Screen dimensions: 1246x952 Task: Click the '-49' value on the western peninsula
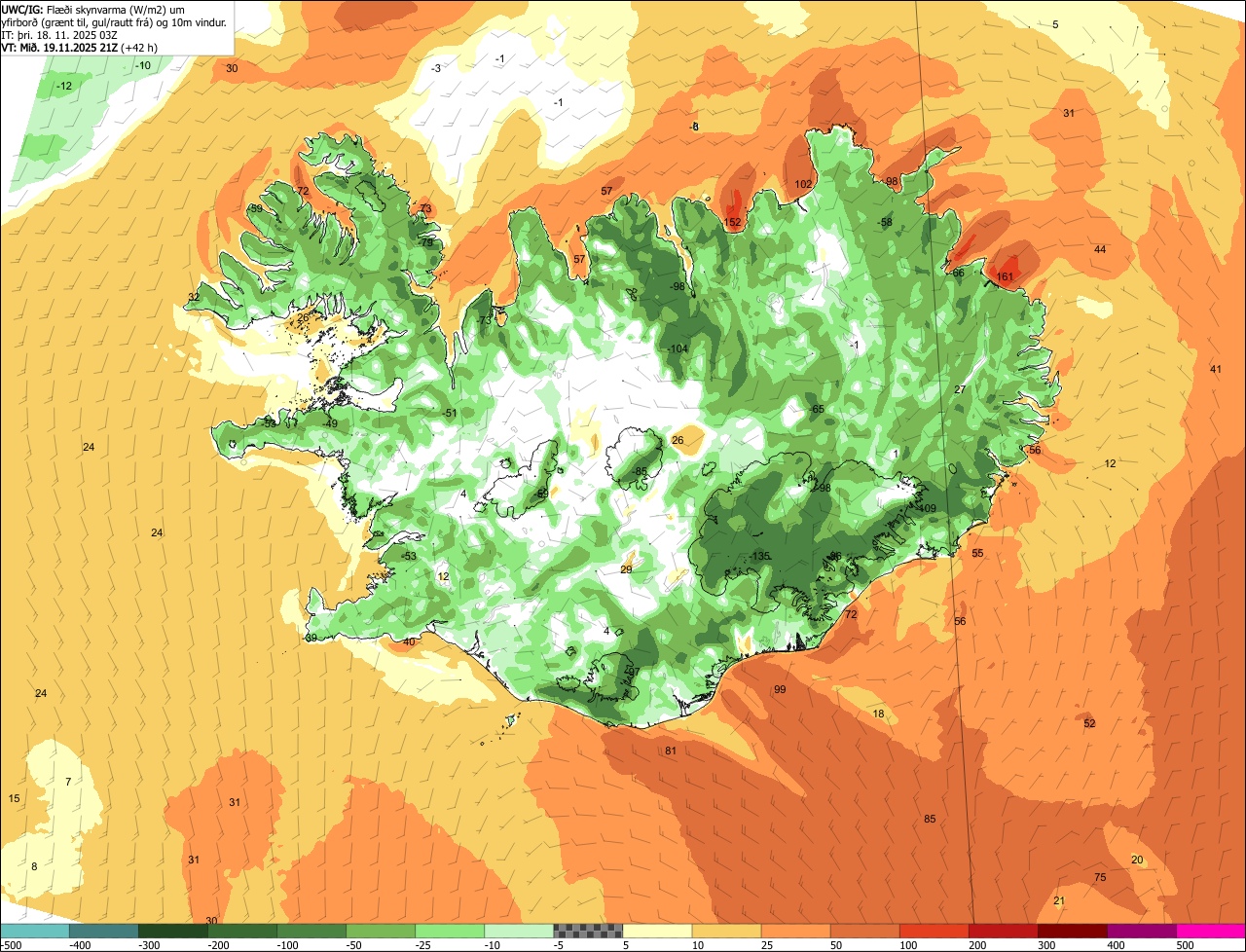coord(330,423)
